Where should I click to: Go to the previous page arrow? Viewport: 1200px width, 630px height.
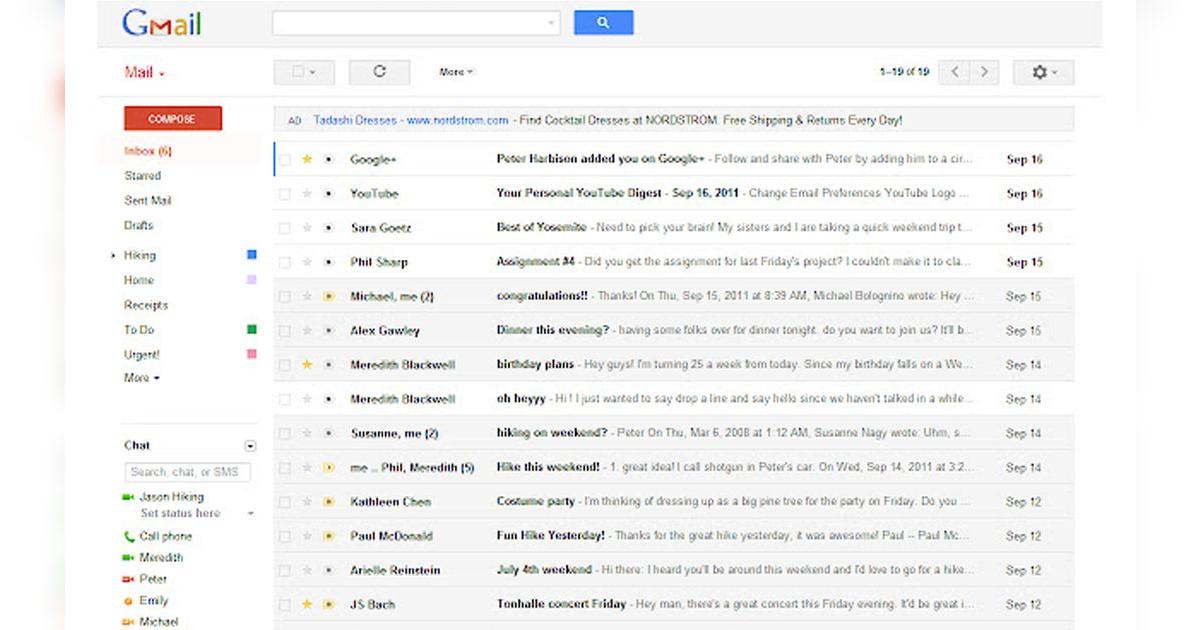pyautogui.click(x=954, y=72)
